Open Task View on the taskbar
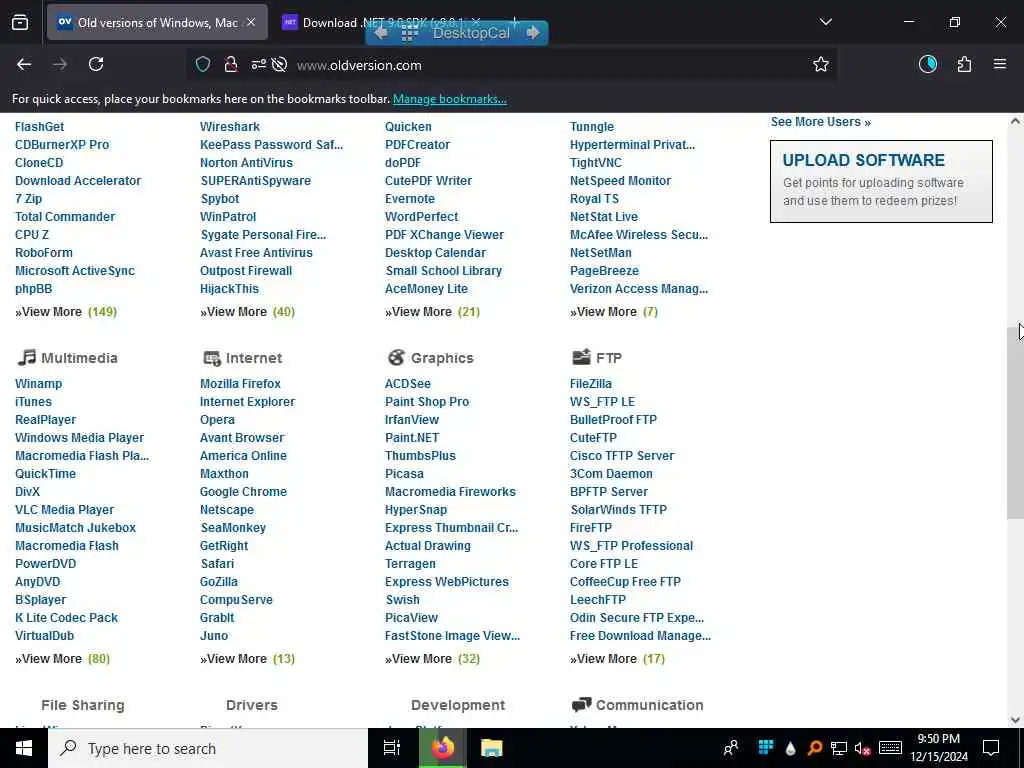Image resolution: width=1024 pixels, height=768 pixels. (x=392, y=748)
